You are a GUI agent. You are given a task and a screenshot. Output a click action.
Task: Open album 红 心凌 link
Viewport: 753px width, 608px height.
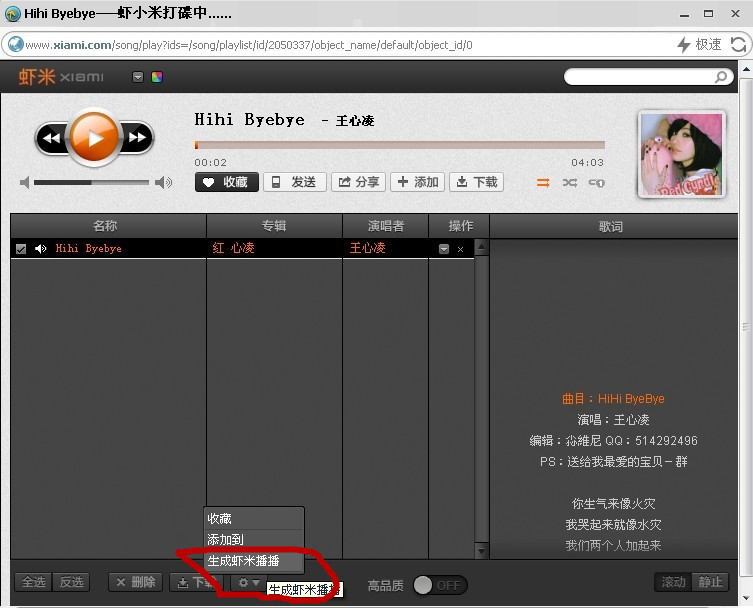click(233, 248)
